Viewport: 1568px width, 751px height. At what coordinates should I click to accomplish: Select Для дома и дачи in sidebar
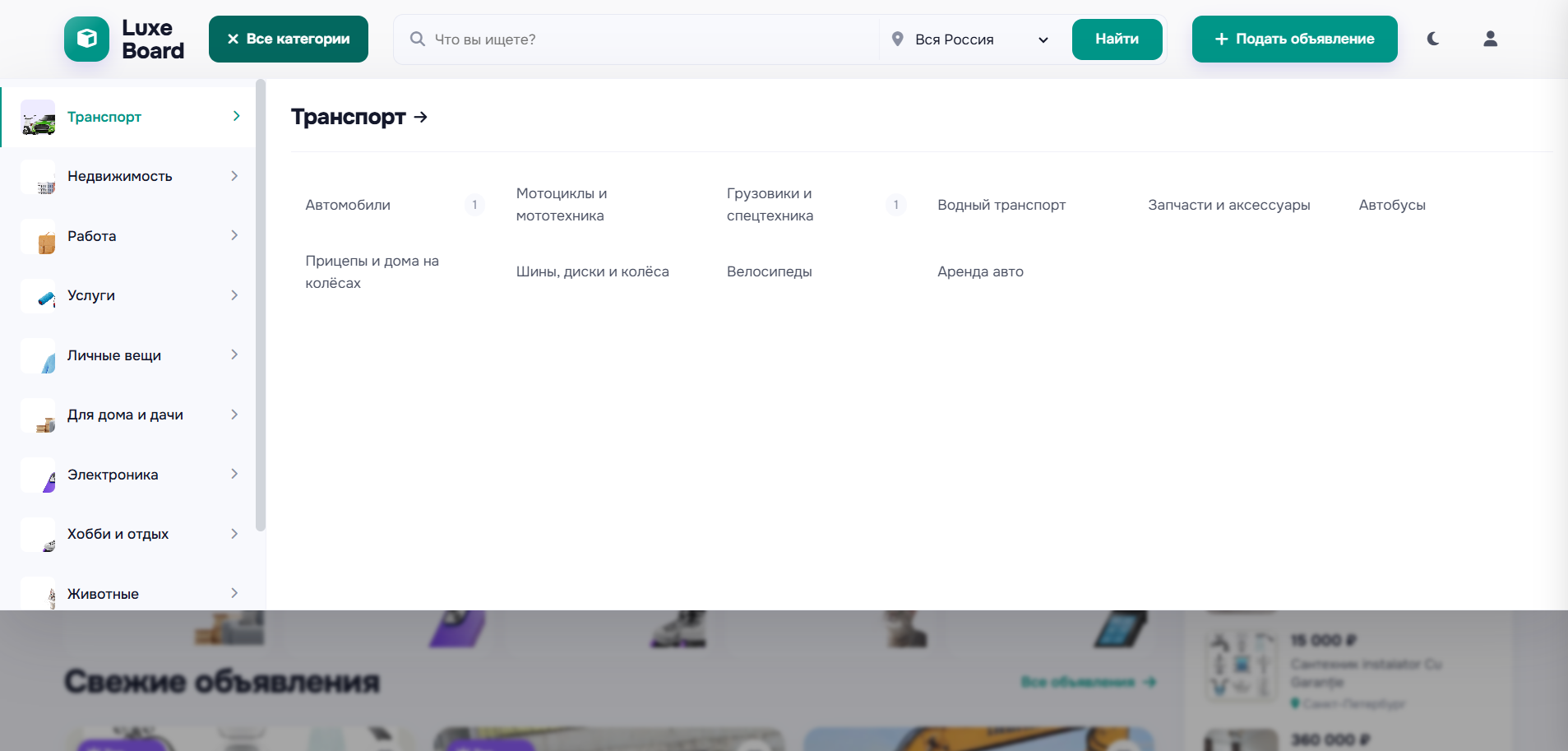128,415
